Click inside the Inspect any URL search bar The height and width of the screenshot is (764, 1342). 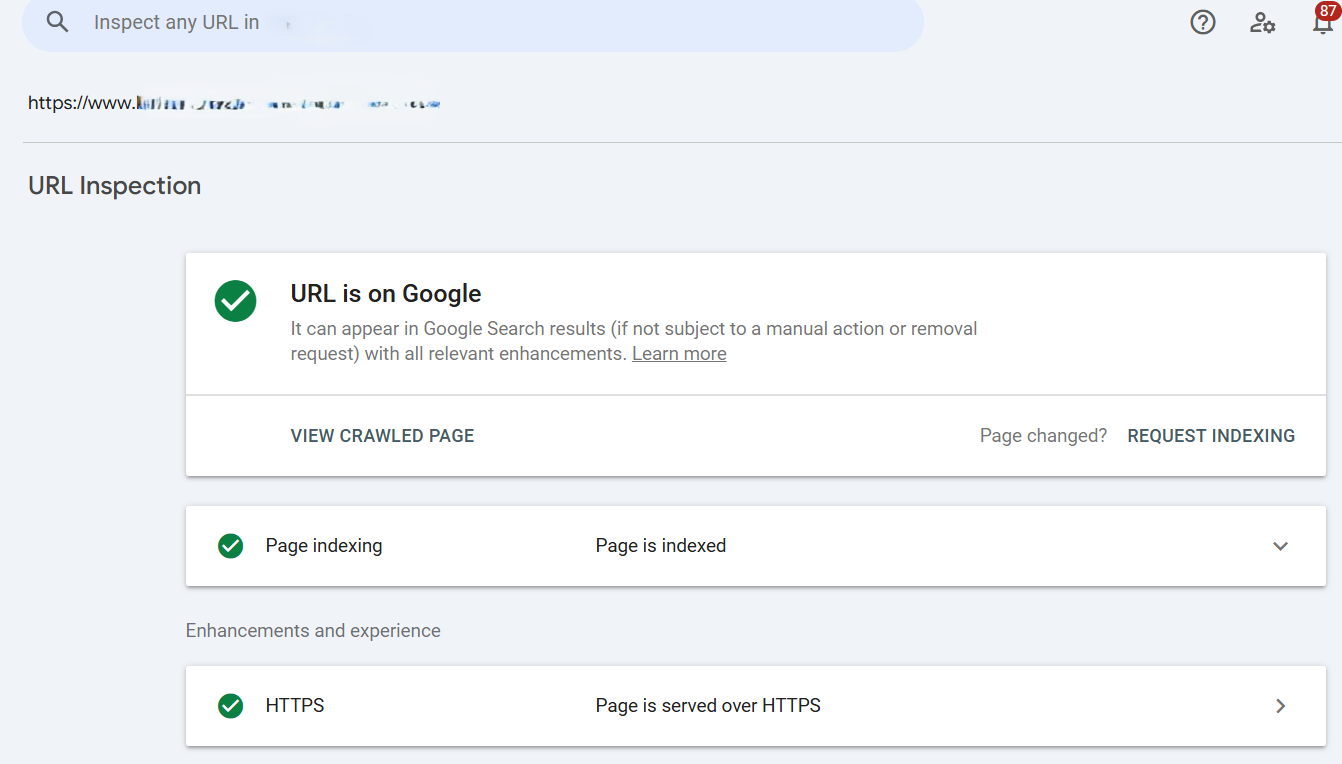400,22
